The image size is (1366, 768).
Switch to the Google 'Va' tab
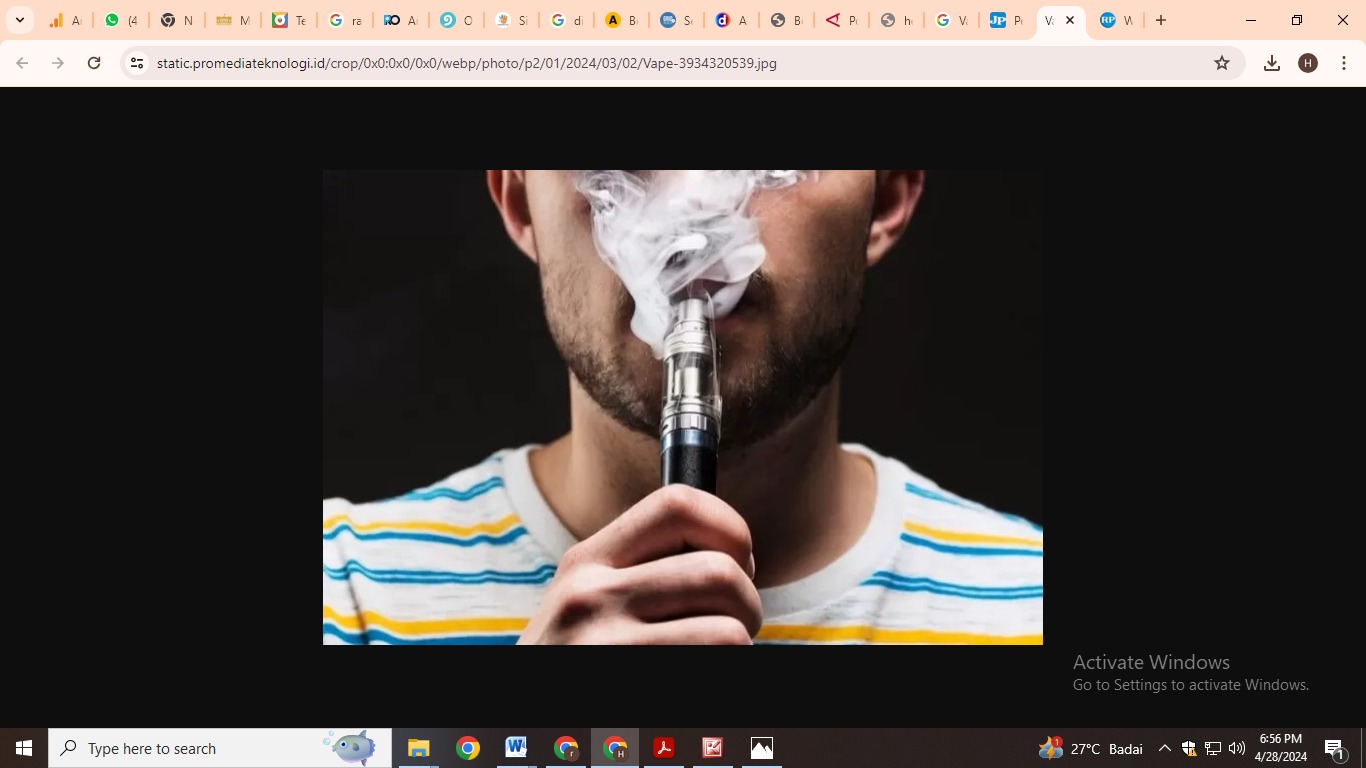click(952, 20)
